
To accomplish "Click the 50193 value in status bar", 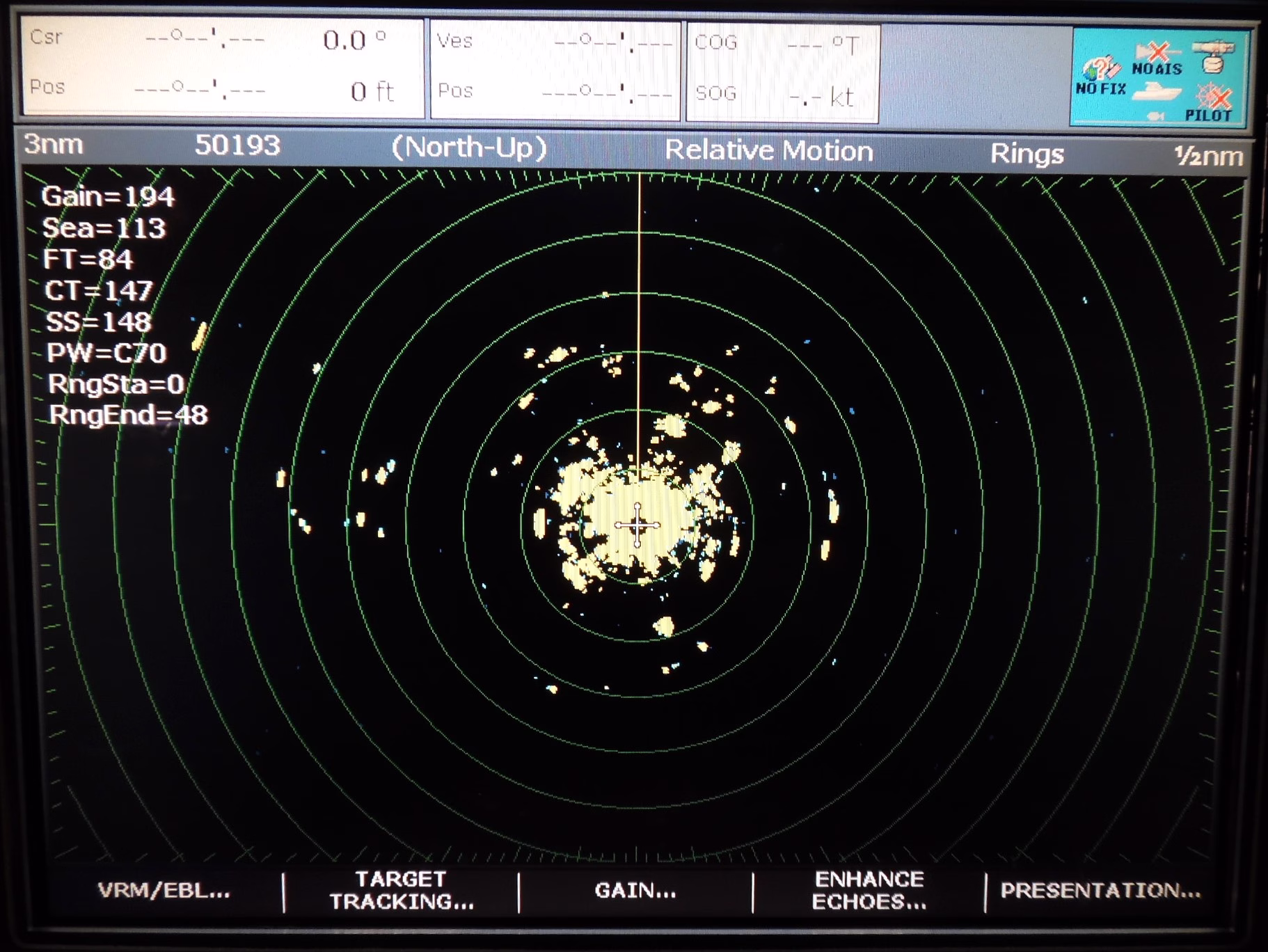I will point(237,145).
